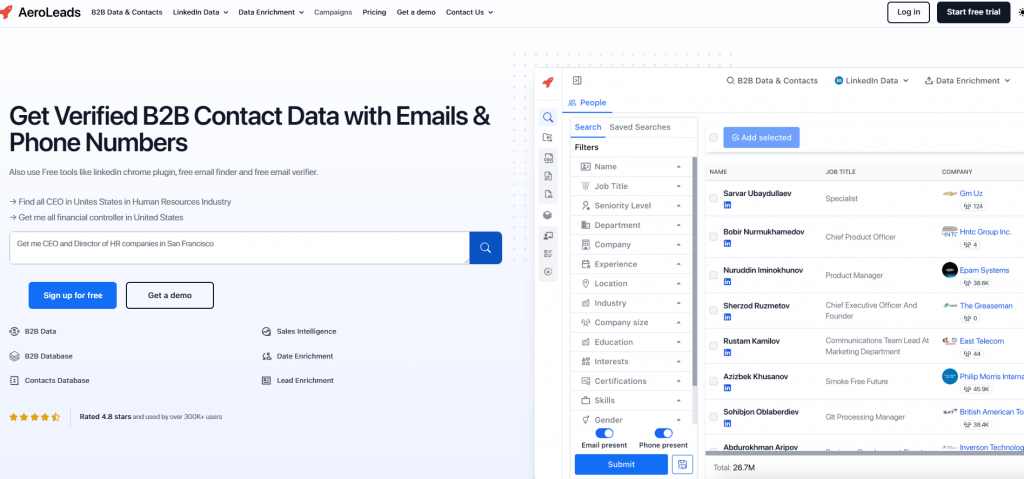This screenshot has height=479, width=1024.
Task: Expand the Seniority Level filter
Action: point(632,206)
